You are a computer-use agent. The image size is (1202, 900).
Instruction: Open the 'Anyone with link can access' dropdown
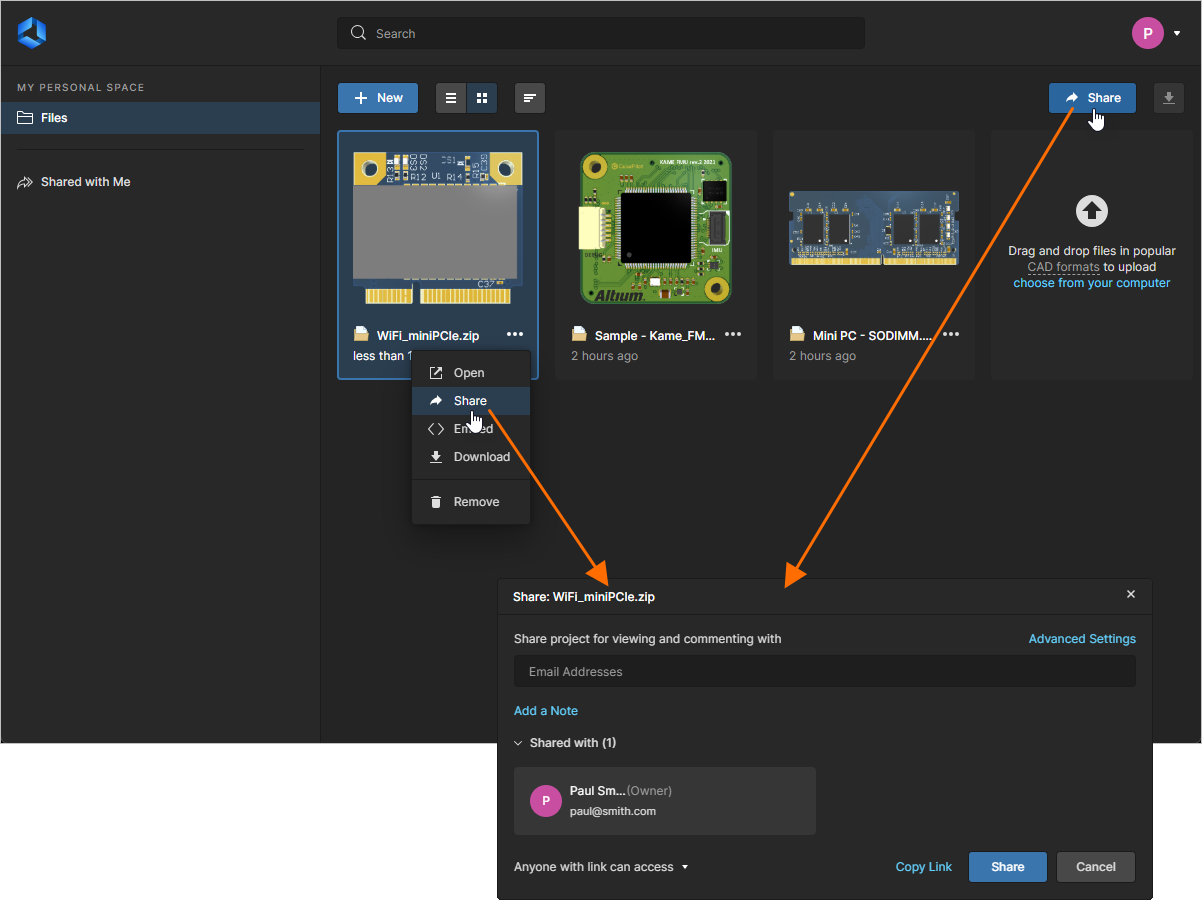600,867
